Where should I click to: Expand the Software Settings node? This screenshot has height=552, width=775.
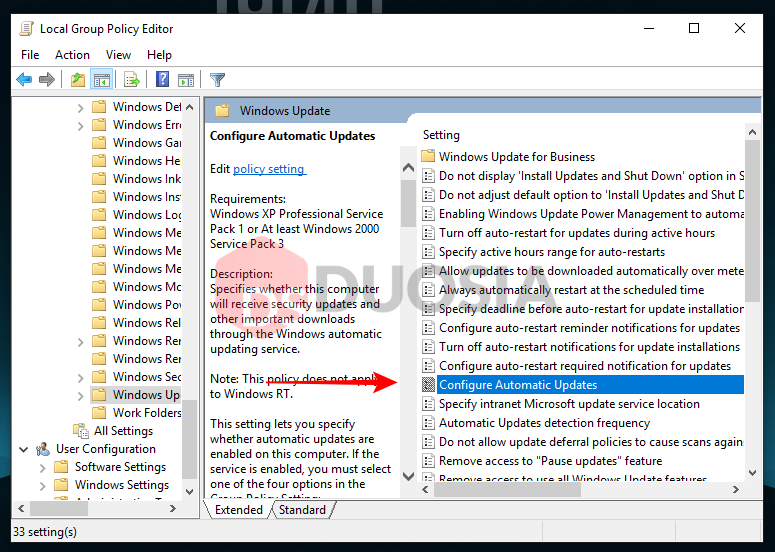coord(43,467)
